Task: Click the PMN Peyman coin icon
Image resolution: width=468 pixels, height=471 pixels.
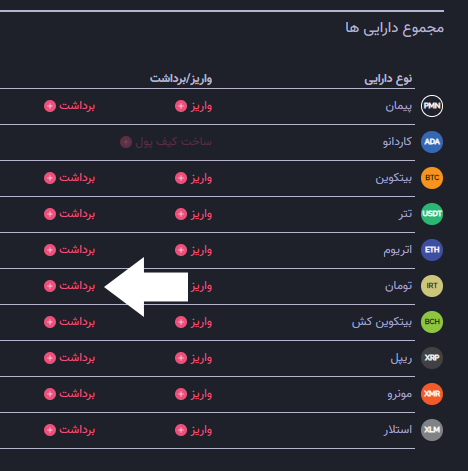Action: (x=432, y=106)
